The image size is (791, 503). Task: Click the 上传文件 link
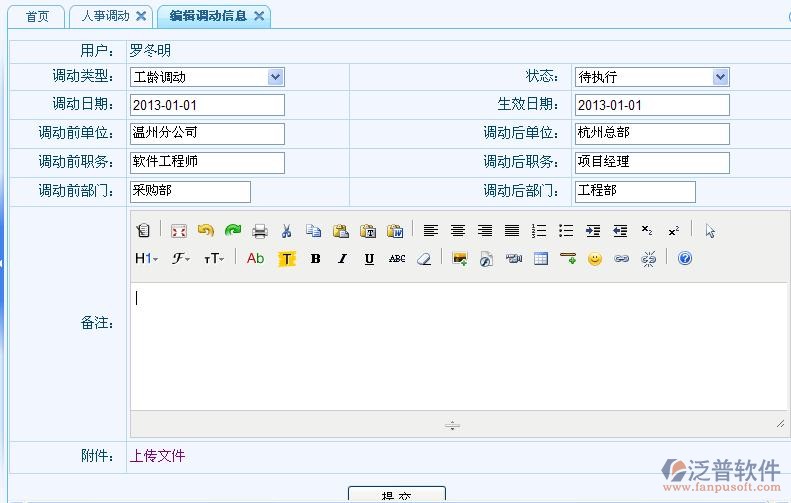[x=157, y=456]
